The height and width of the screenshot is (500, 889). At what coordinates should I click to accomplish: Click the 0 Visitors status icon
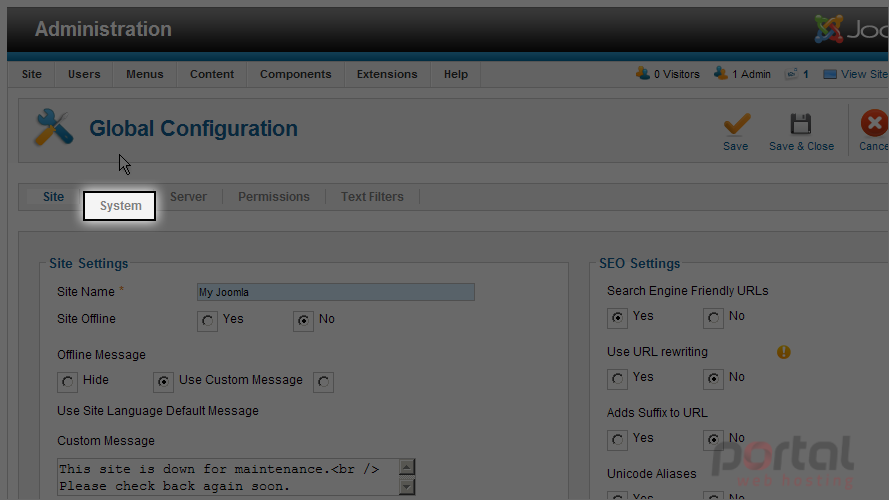pyautogui.click(x=642, y=74)
